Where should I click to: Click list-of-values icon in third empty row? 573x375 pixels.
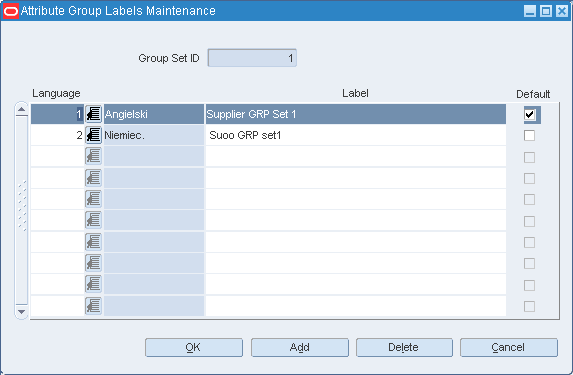tap(94, 156)
